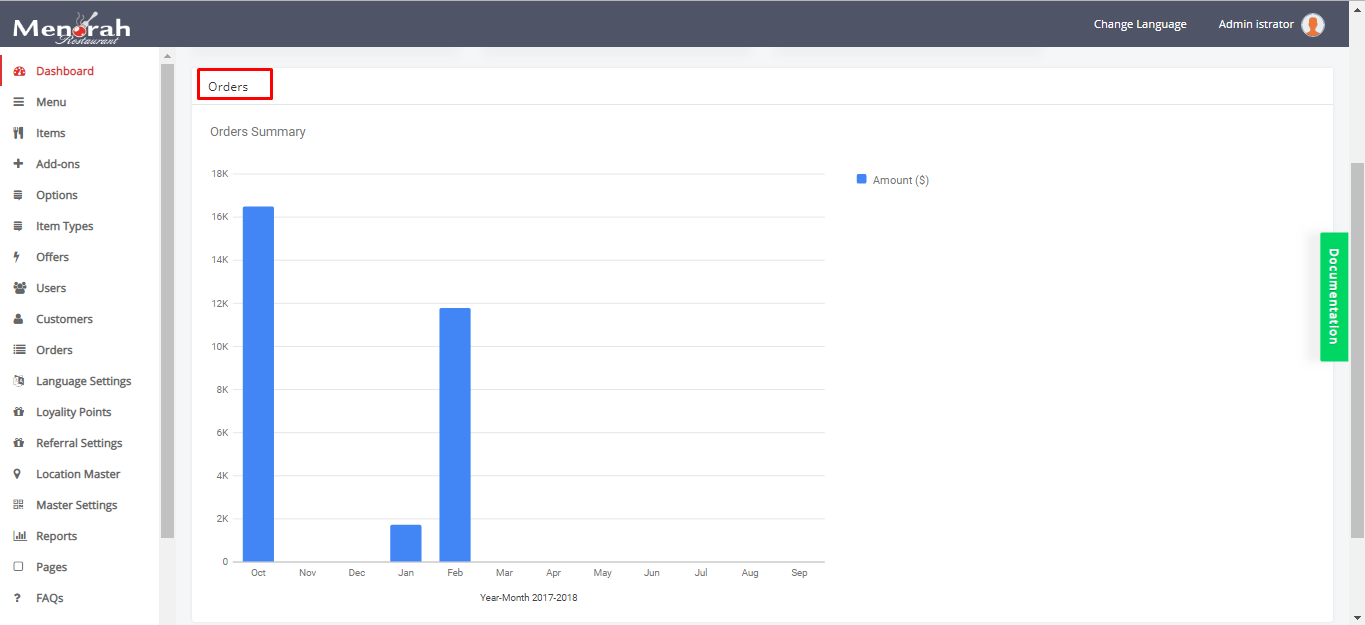Screen dimensions: 1365x625
Task: Go to Customers in sidebar
Action: pyautogui.click(x=64, y=319)
